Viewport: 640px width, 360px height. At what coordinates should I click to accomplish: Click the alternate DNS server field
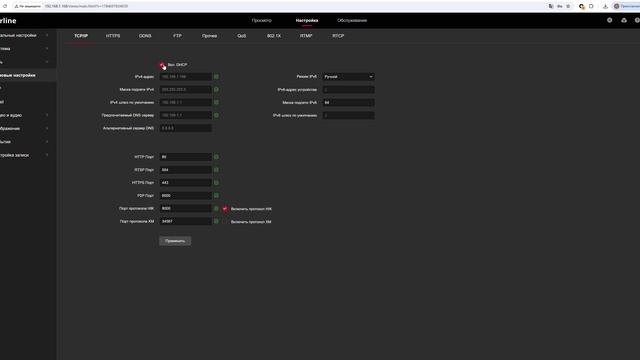(x=185, y=128)
